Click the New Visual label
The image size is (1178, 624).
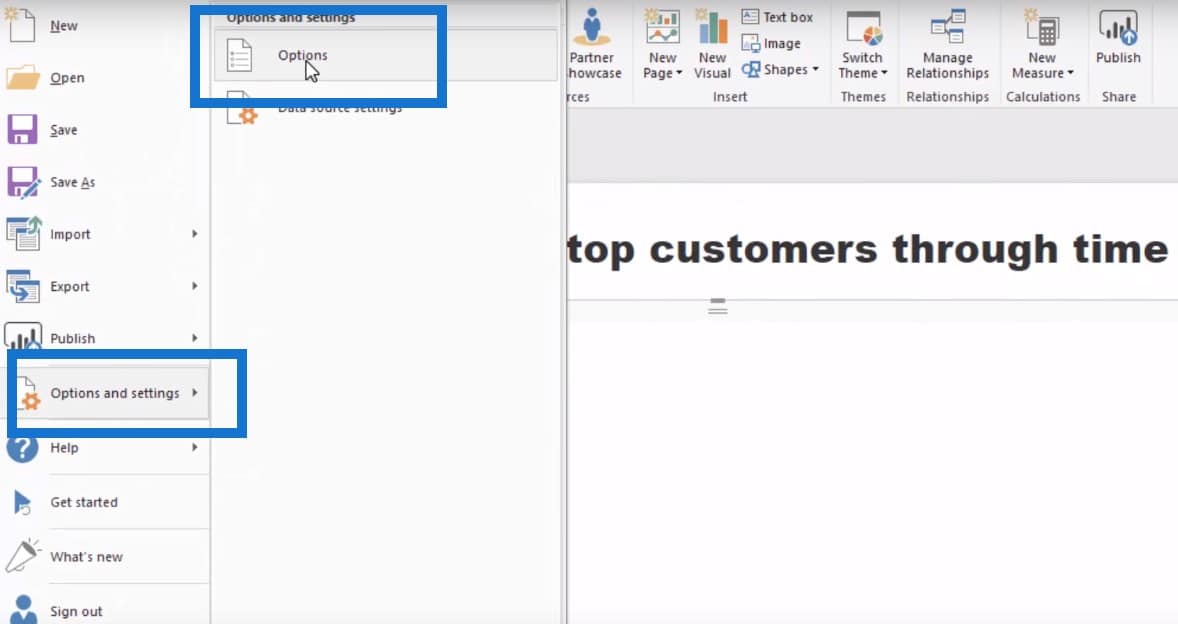coord(712,65)
